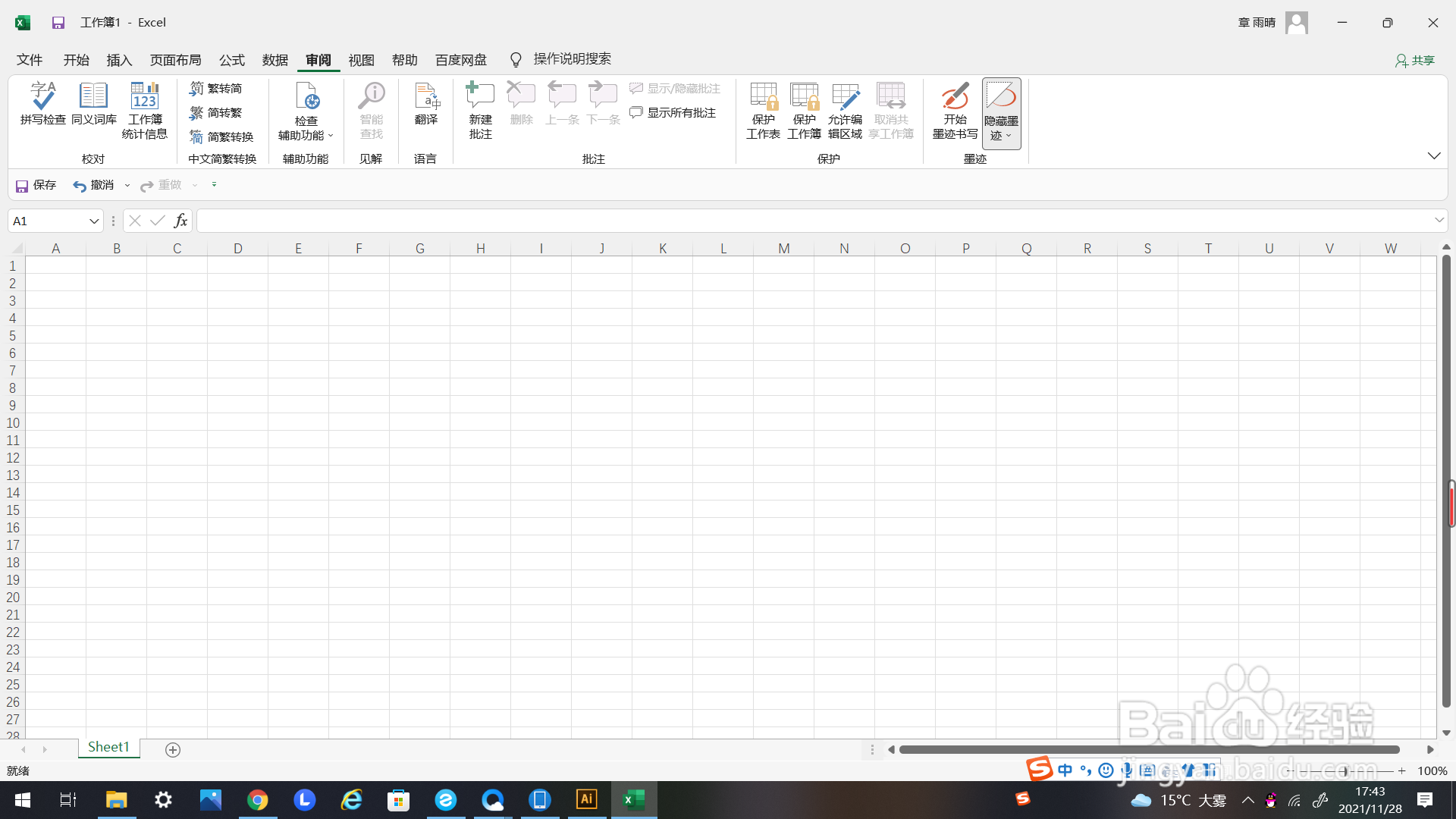Expand the Name Box dropdown
The image size is (1456, 819).
[94, 221]
